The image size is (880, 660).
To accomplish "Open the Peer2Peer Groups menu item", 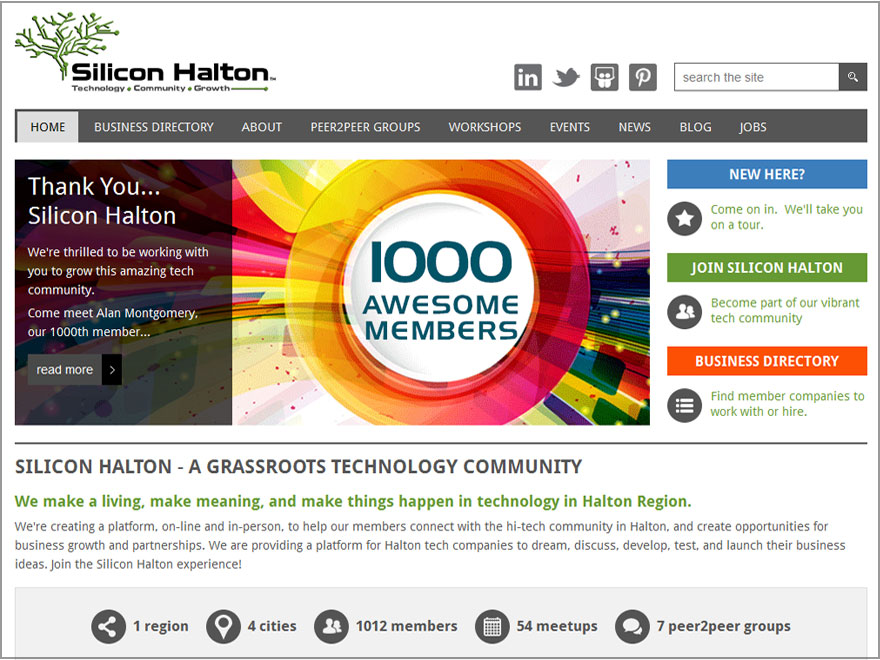I will (365, 127).
